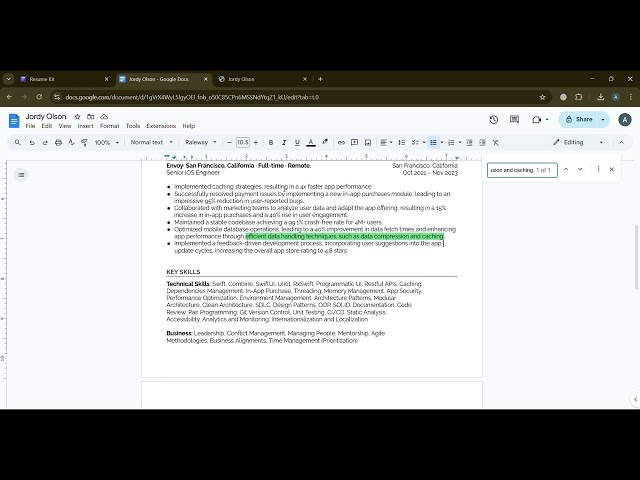Go to the previous search match
The width and height of the screenshot is (640, 480).
click(x=566, y=169)
